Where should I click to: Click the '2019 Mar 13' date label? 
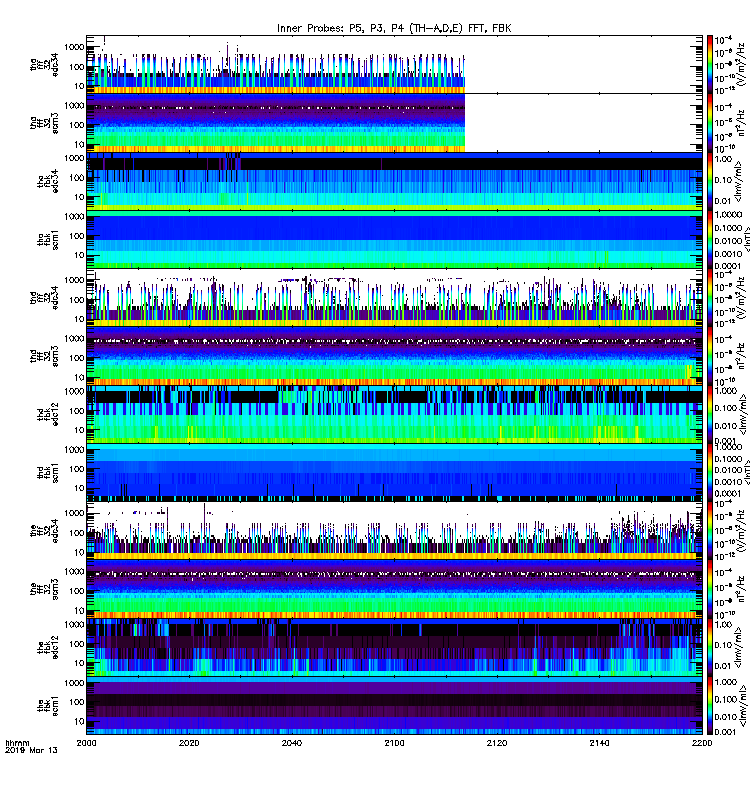(x=31, y=751)
